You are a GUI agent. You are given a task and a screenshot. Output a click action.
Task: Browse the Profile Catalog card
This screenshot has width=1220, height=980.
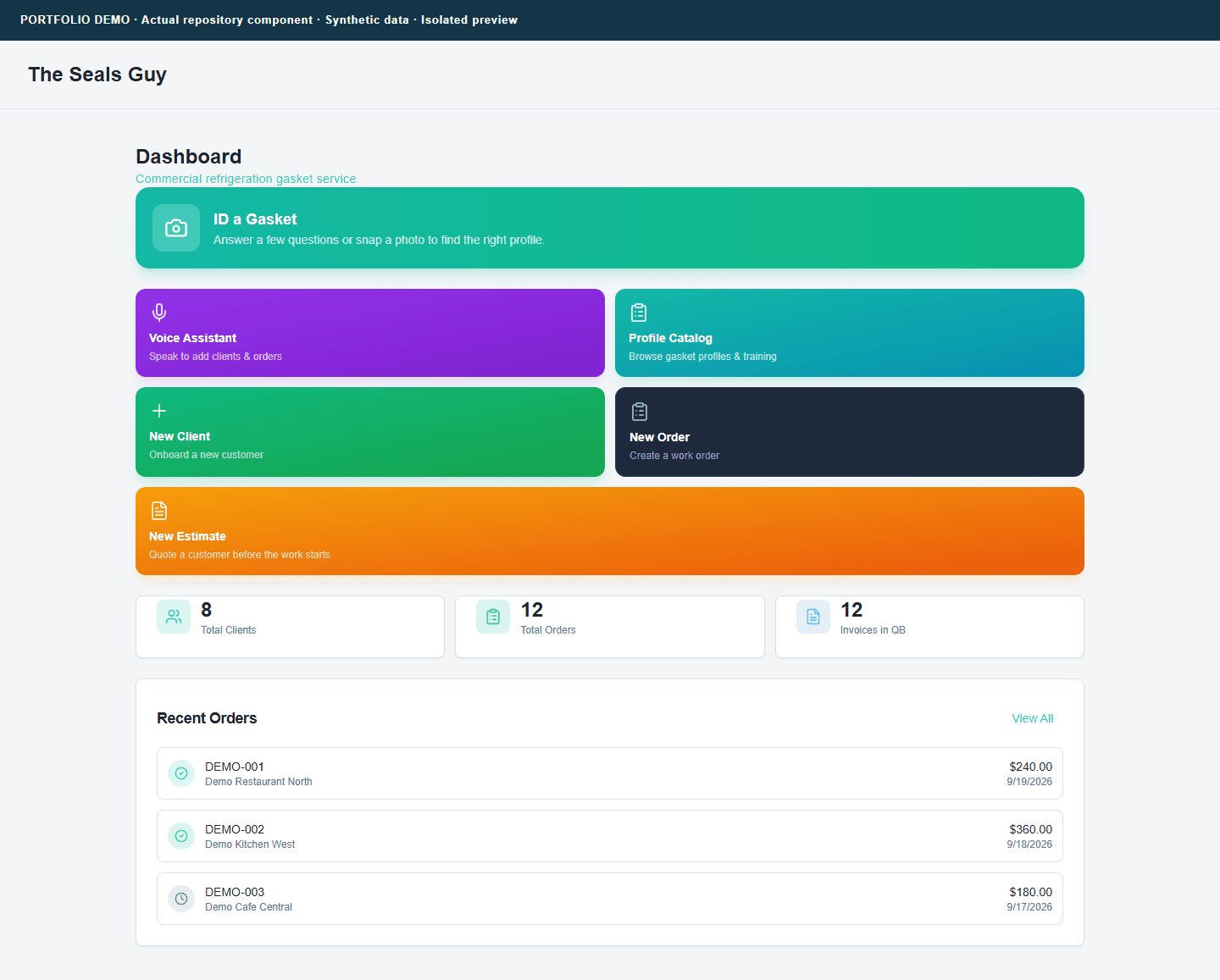pos(850,333)
